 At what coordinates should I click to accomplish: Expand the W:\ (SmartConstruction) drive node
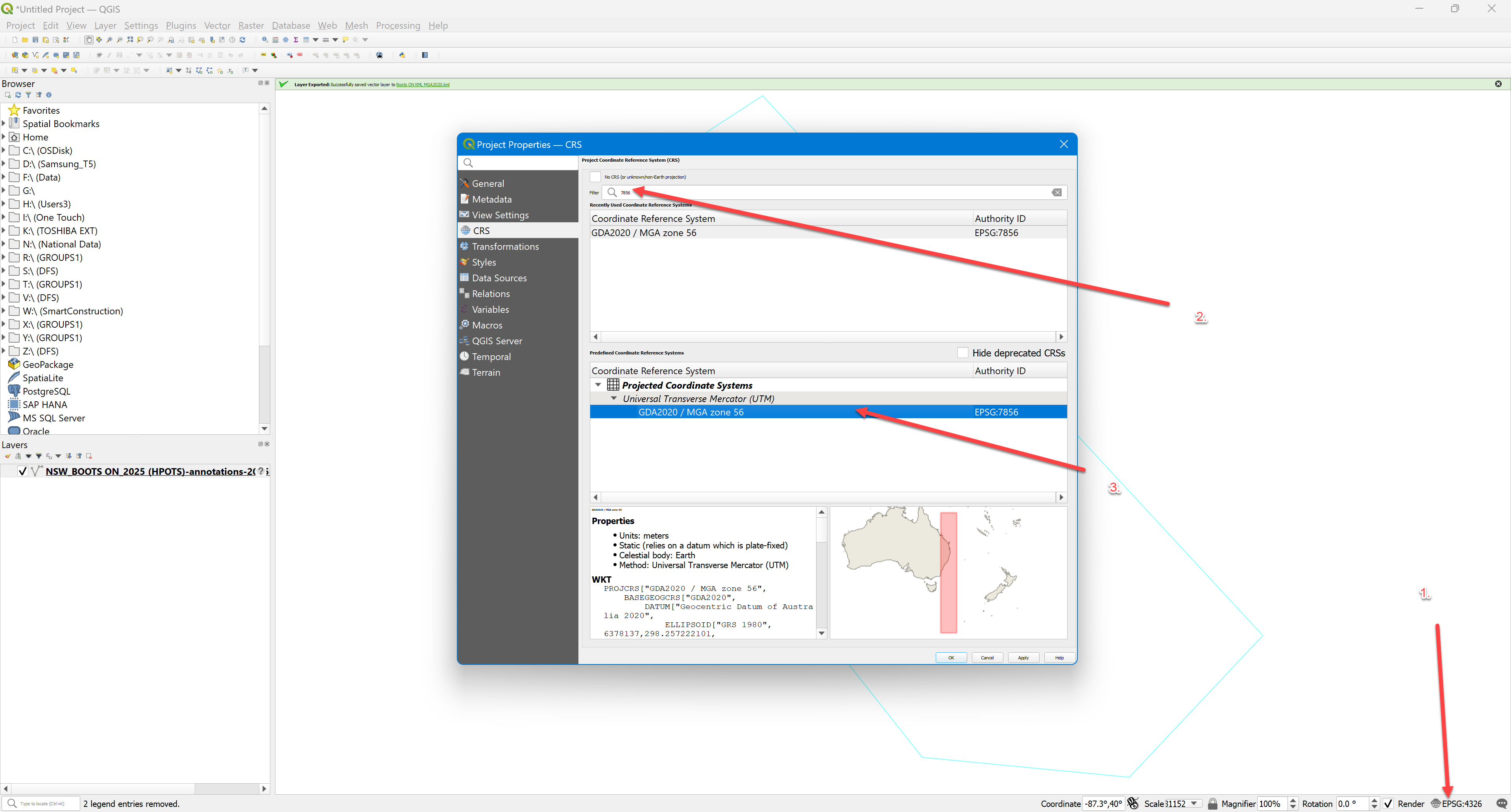4,311
